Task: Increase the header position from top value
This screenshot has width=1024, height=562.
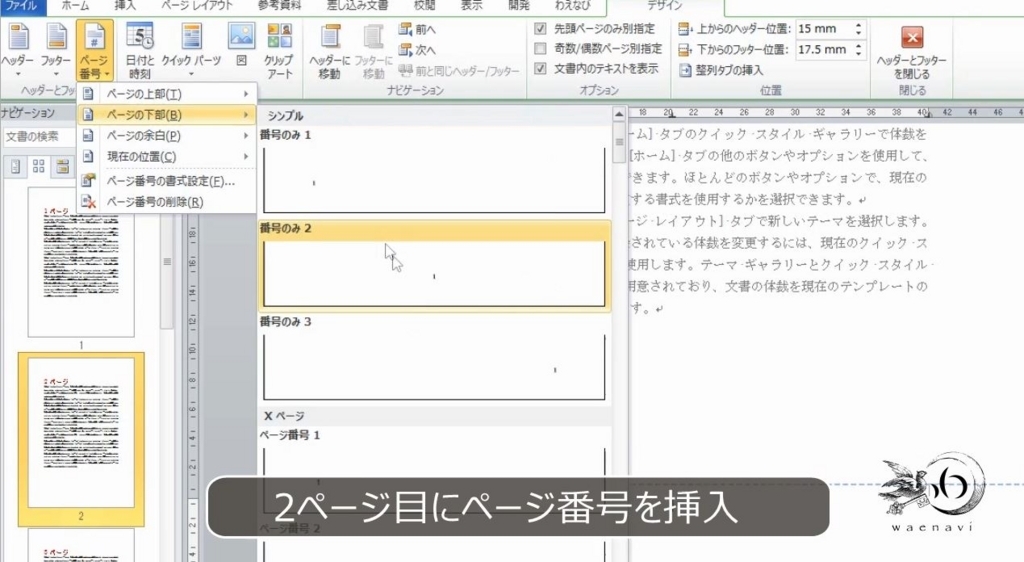Action: pos(858,25)
